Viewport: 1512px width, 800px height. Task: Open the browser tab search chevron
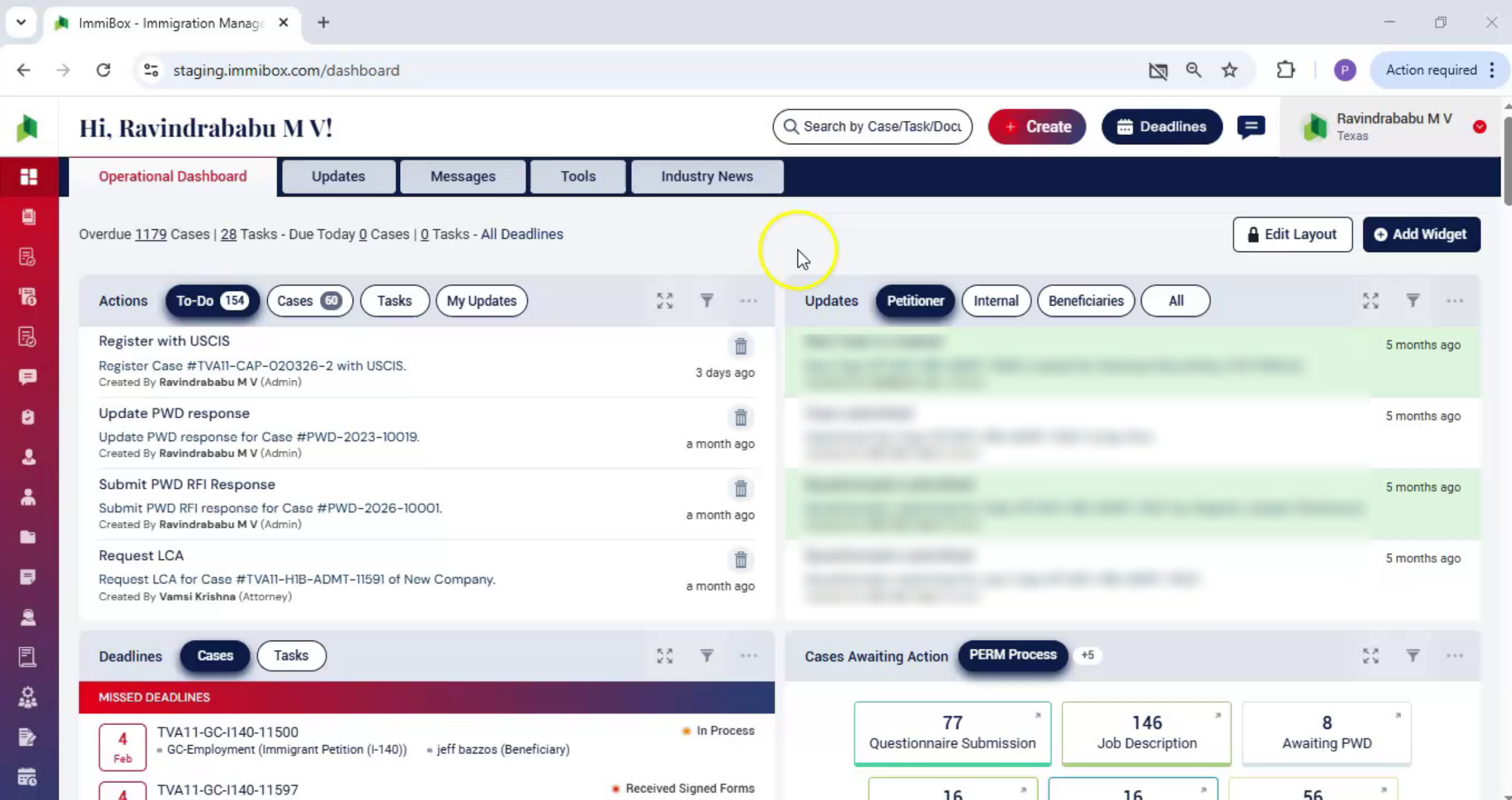tap(21, 23)
